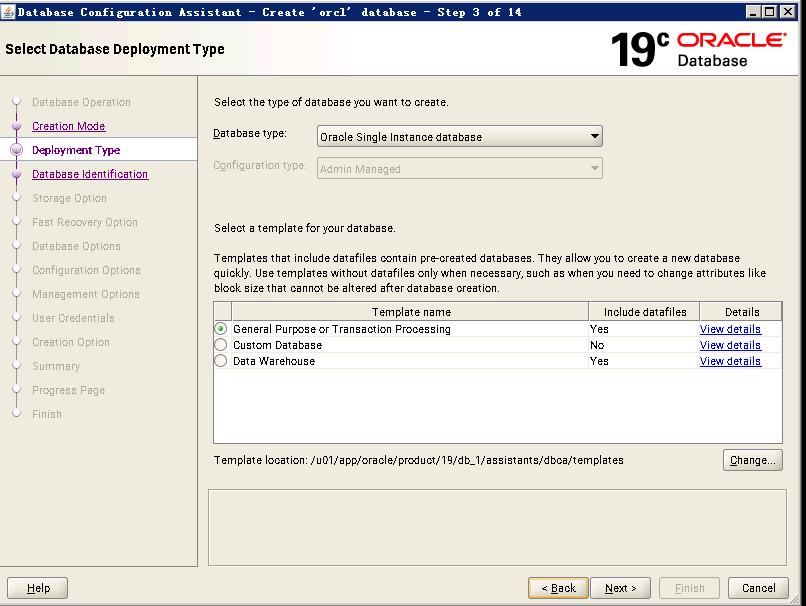Click the disabled Finish button
806x606 pixels.
[x=689, y=588]
